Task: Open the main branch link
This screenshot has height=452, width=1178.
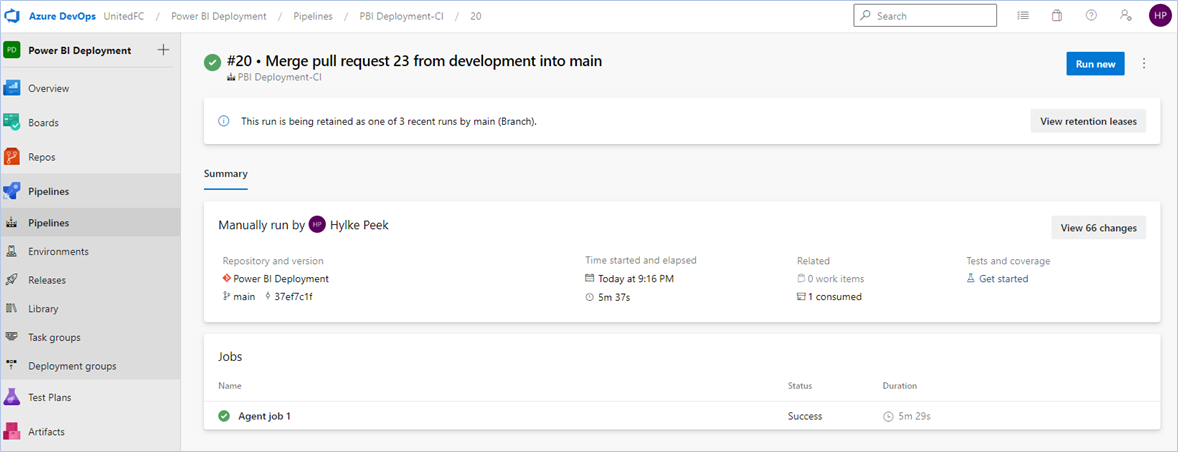Action: point(244,297)
